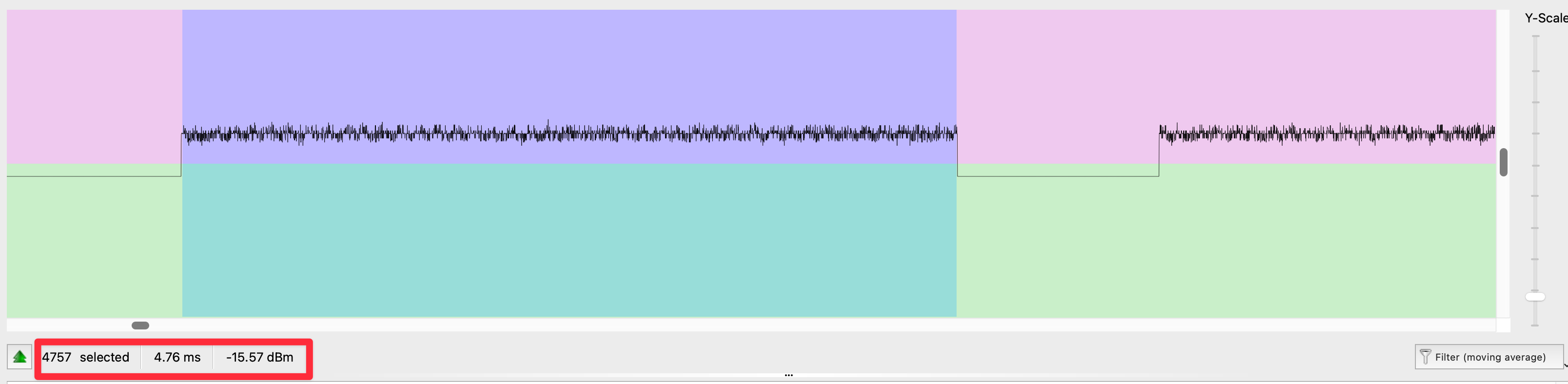Apply the Filter (moving average) button

point(1489,357)
